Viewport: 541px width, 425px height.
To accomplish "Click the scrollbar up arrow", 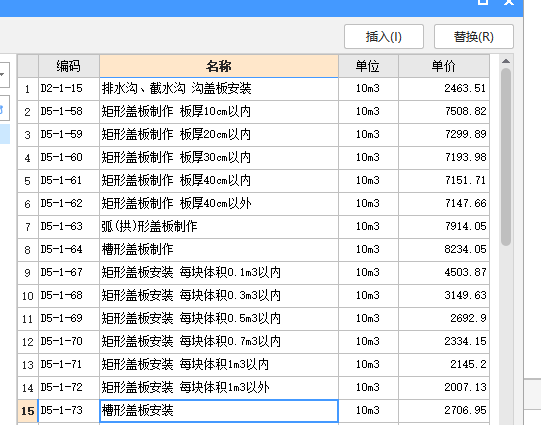I will pyautogui.click(x=506, y=61).
